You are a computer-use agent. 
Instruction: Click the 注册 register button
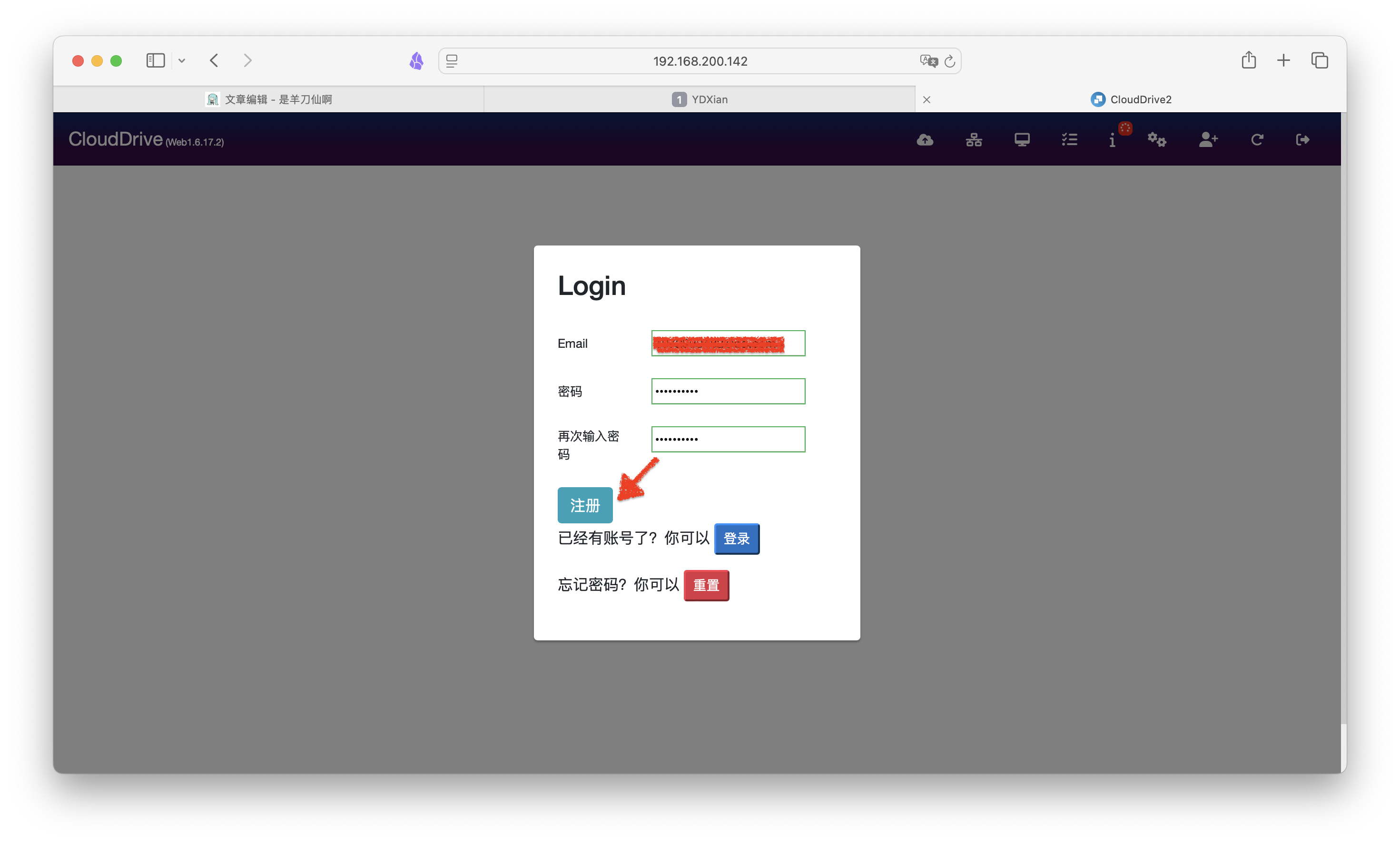pyautogui.click(x=585, y=505)
